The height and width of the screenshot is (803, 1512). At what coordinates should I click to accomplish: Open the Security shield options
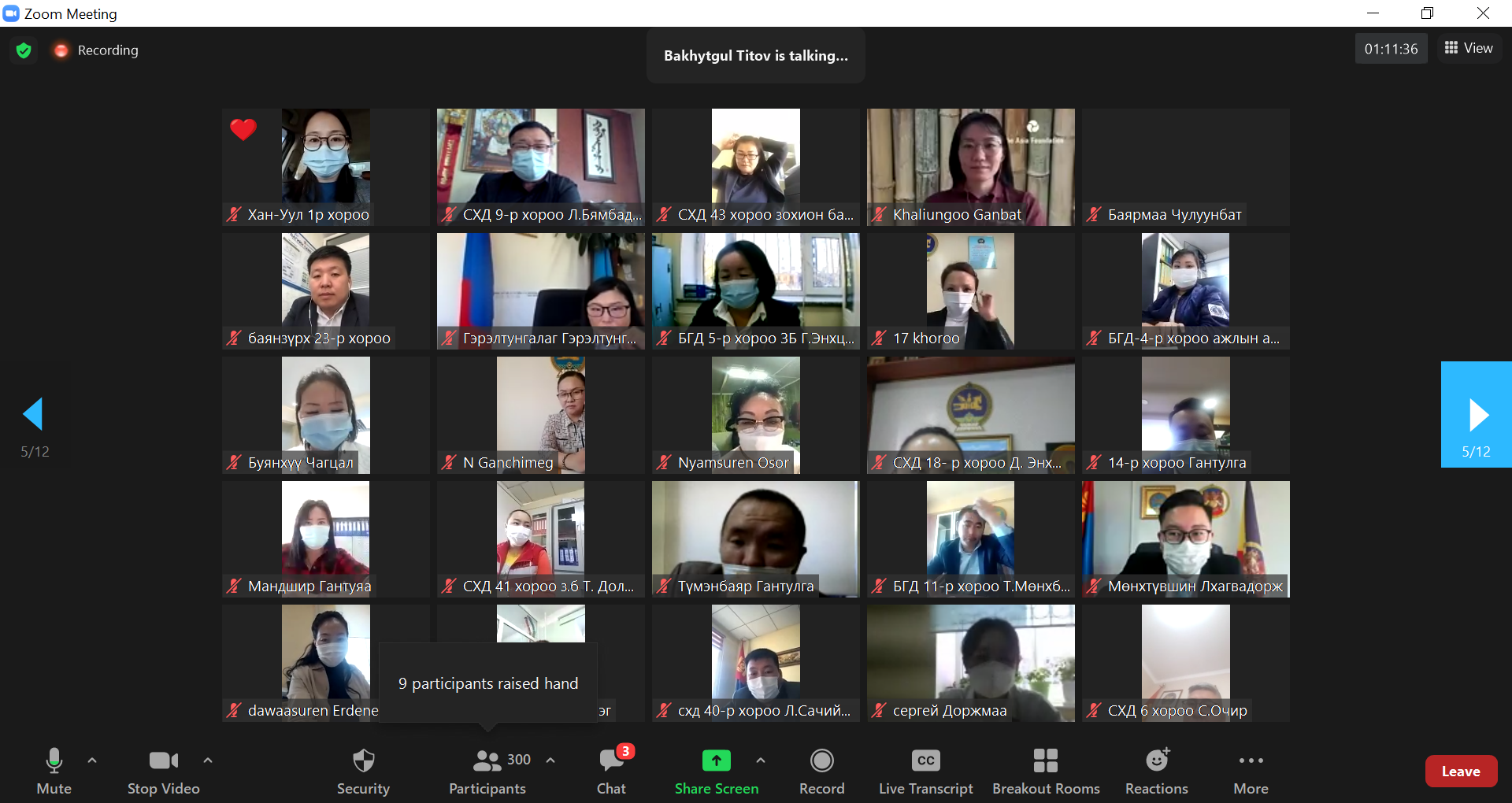(363, 771)
